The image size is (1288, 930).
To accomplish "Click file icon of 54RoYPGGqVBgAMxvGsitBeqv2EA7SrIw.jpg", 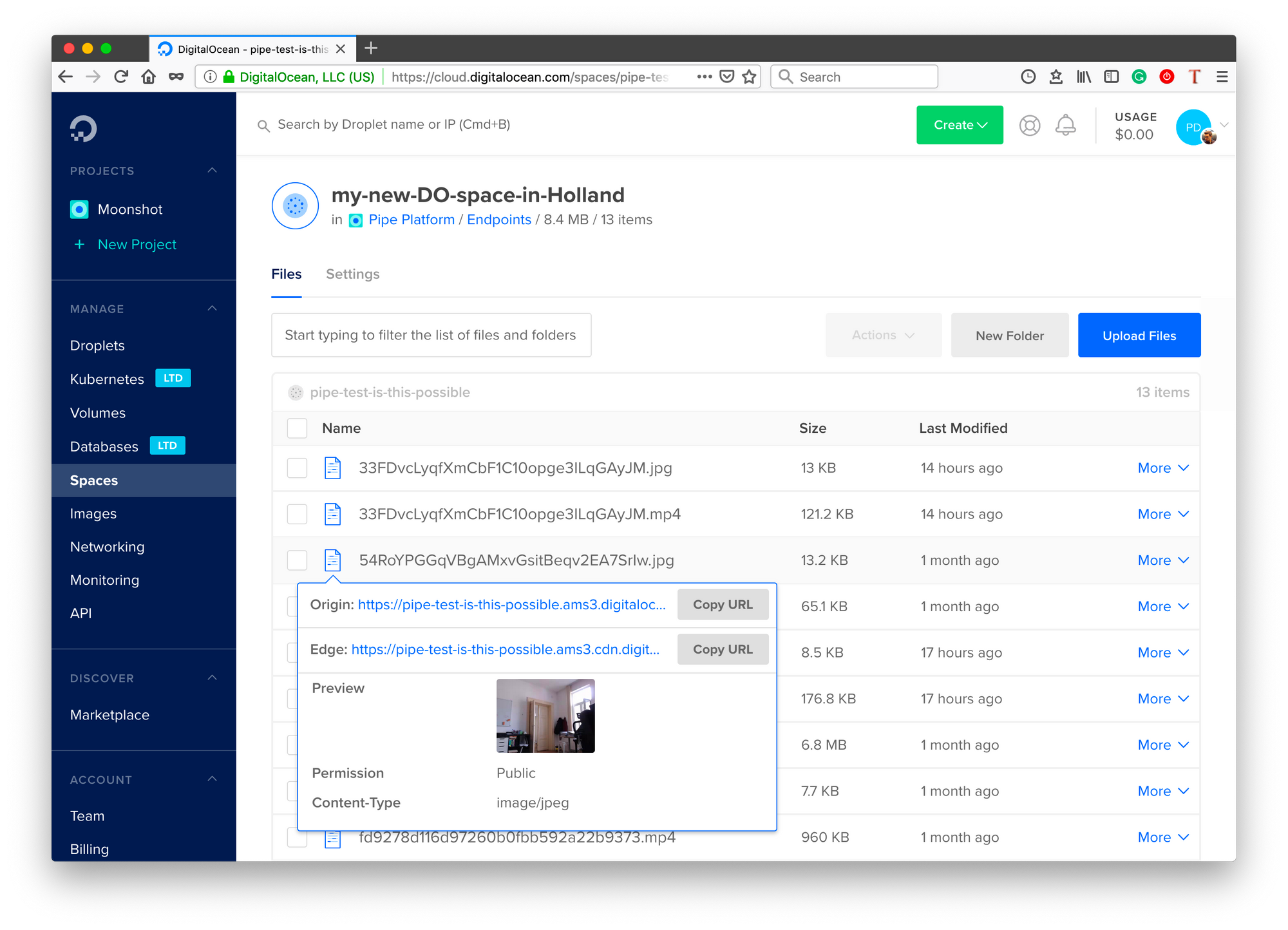I will [332, 560].
